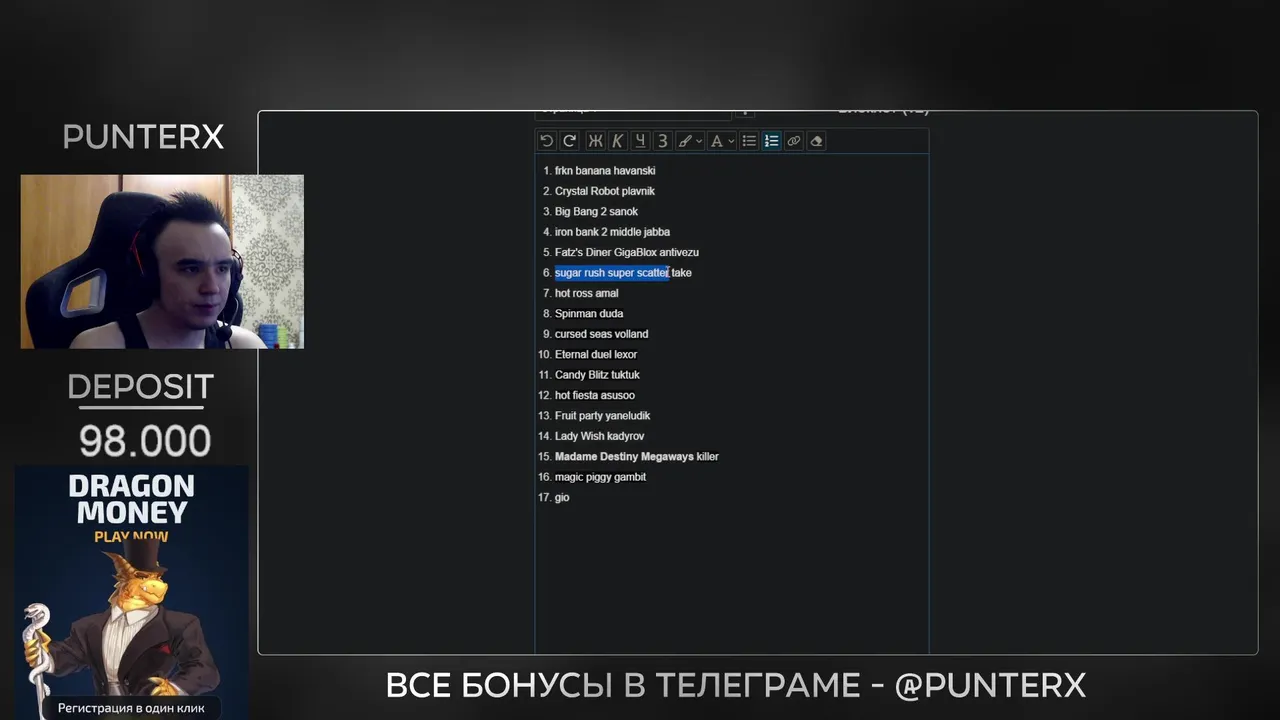Toggle italic formatting (К button)
The height and width of the screenshot is (720, 1280).
point(617,141)
